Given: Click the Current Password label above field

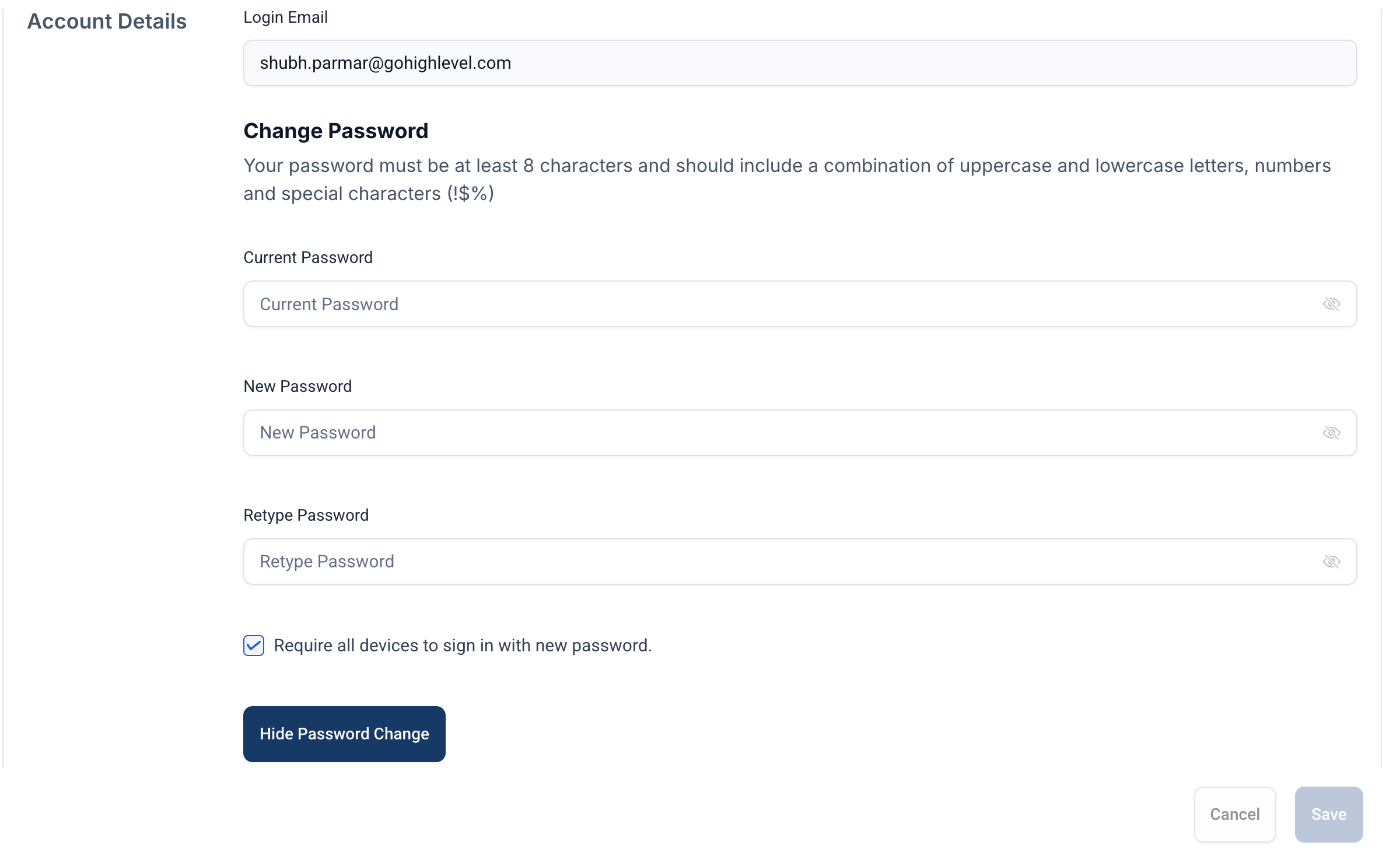Looking at the screenshot, I should [x=308, y=258].
